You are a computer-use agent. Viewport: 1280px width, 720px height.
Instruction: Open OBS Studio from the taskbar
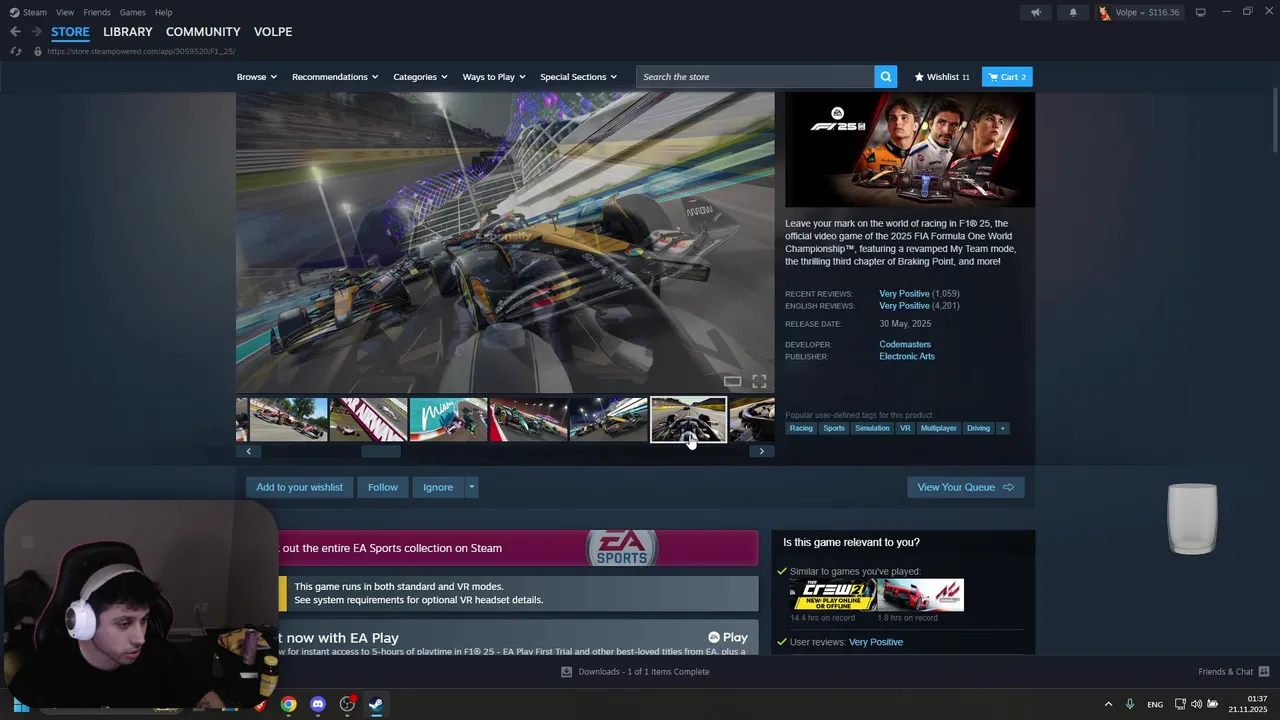pos(347,704)
